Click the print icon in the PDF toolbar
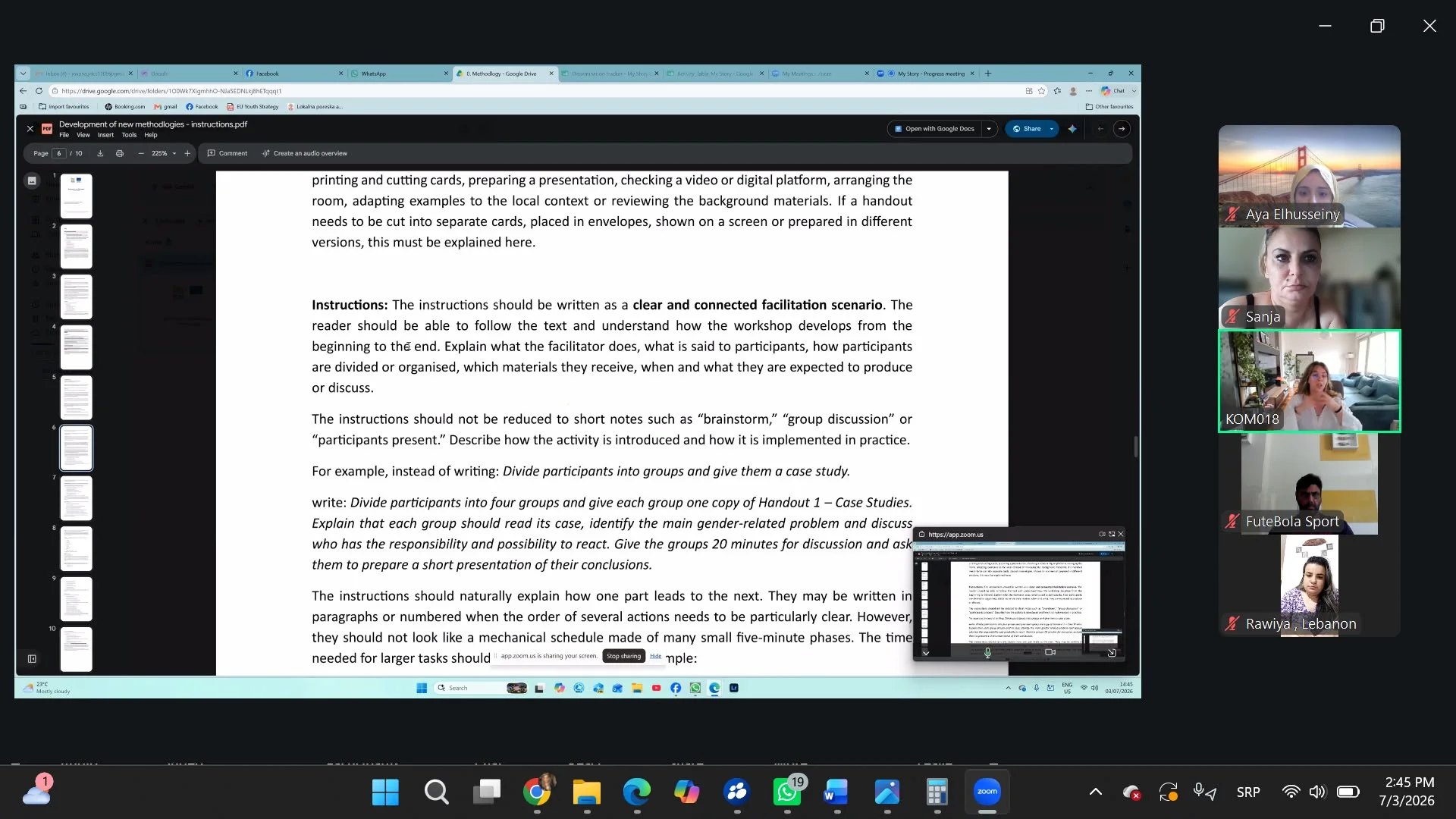 click(x=120, y=153)
